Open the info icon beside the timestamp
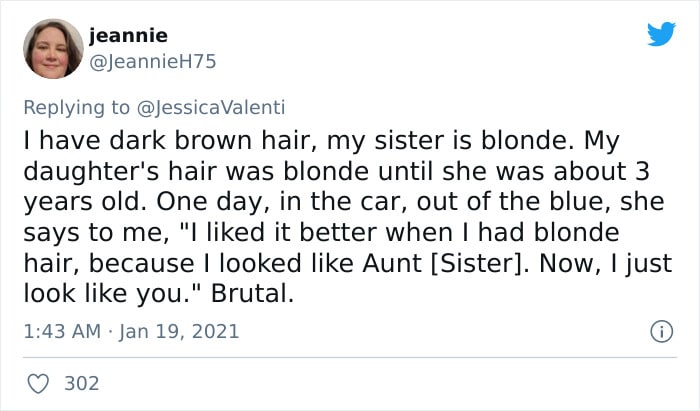Screen dimensions: 700x411 (658, 330)
